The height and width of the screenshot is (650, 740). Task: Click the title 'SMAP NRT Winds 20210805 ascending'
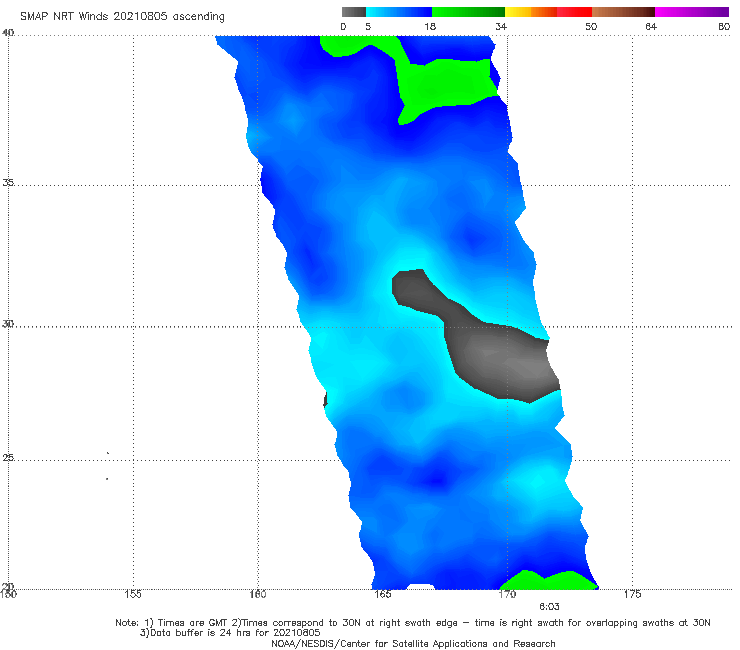tap(122, 17)
